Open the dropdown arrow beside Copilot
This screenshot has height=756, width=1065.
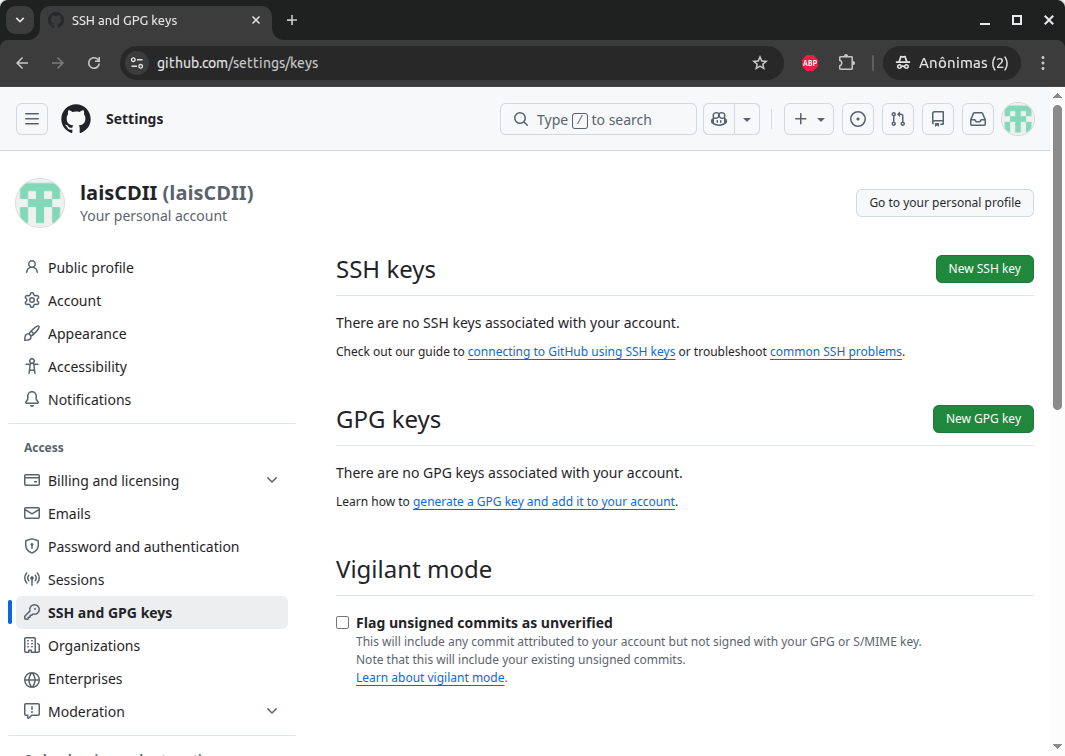pyautogui.click(x=747, y=119)
